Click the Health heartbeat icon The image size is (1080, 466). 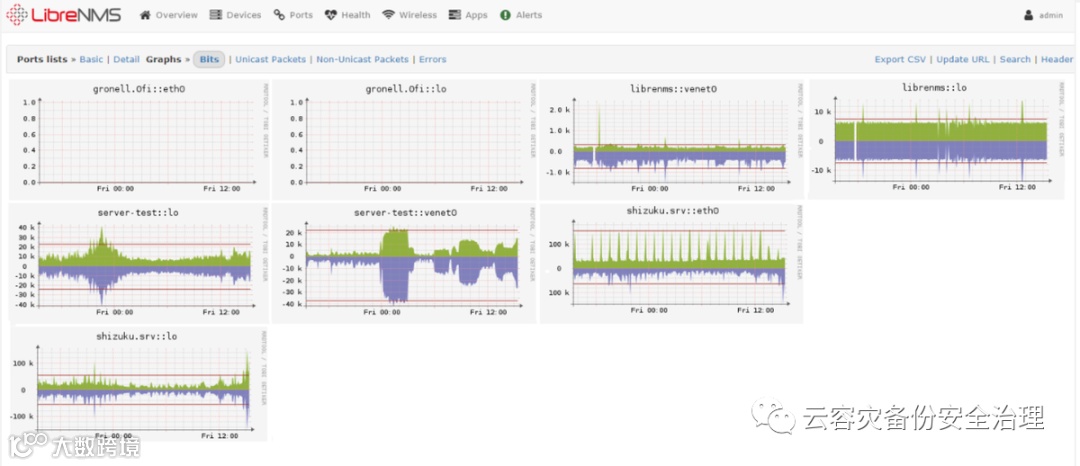(x=331, y=14)
